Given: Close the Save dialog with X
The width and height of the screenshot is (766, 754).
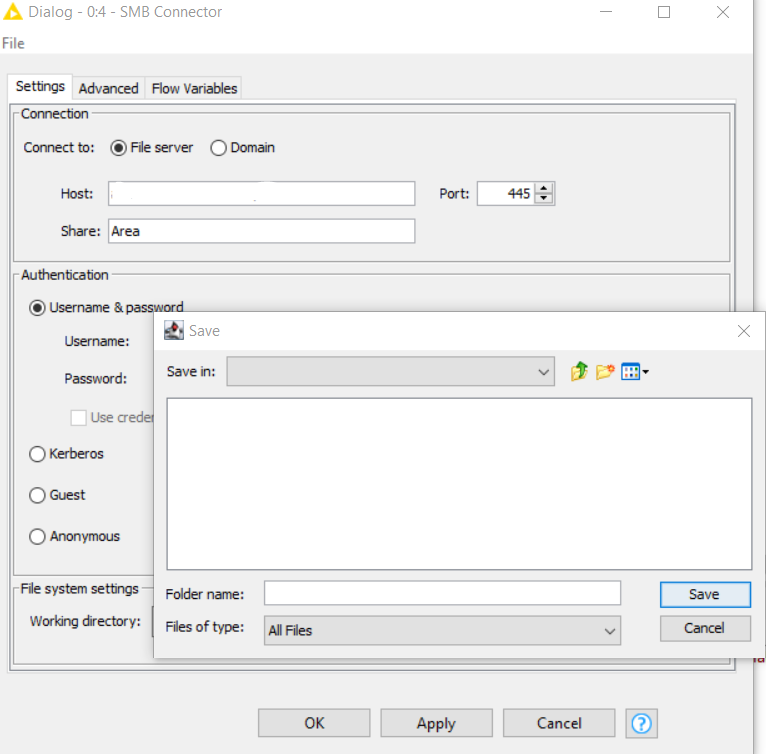Looking at the screenshot, I should click(743, 331).
